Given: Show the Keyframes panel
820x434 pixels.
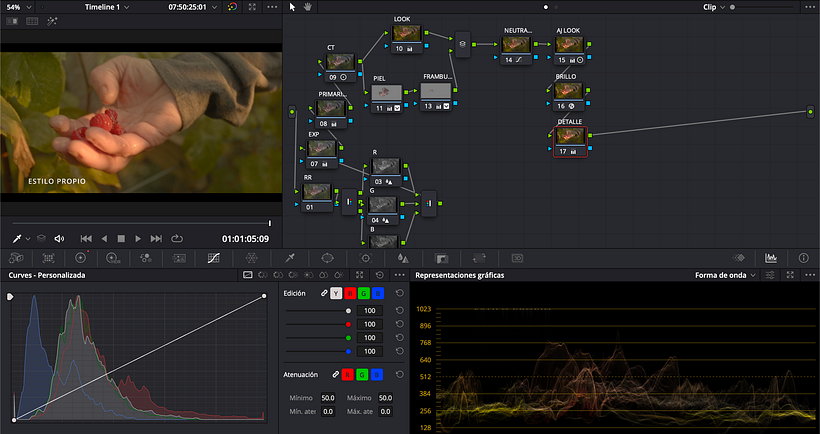Looking at the screenshot, I should tap(738, 258).
